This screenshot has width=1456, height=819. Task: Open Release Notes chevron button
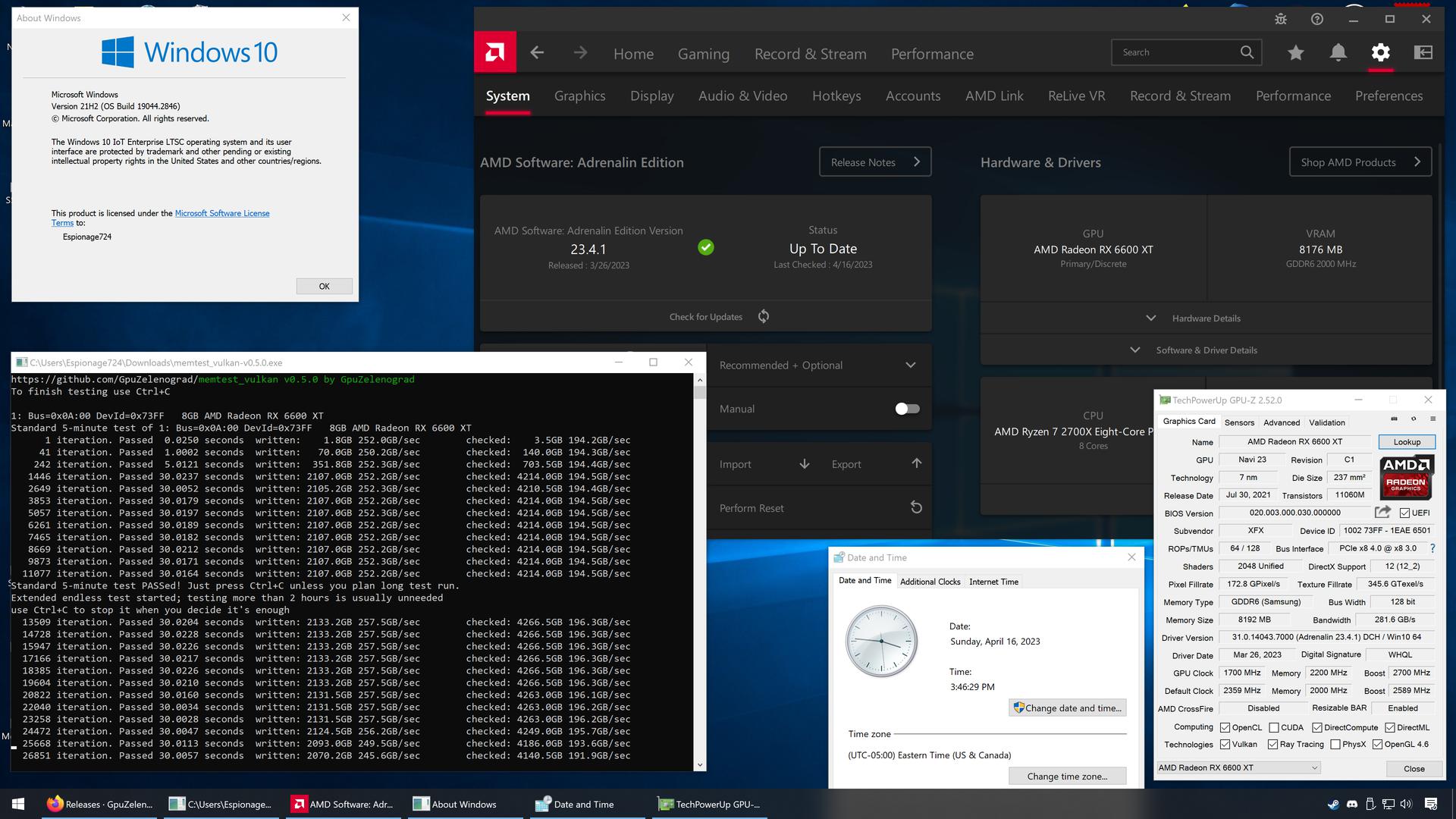[x=875, y=162]
